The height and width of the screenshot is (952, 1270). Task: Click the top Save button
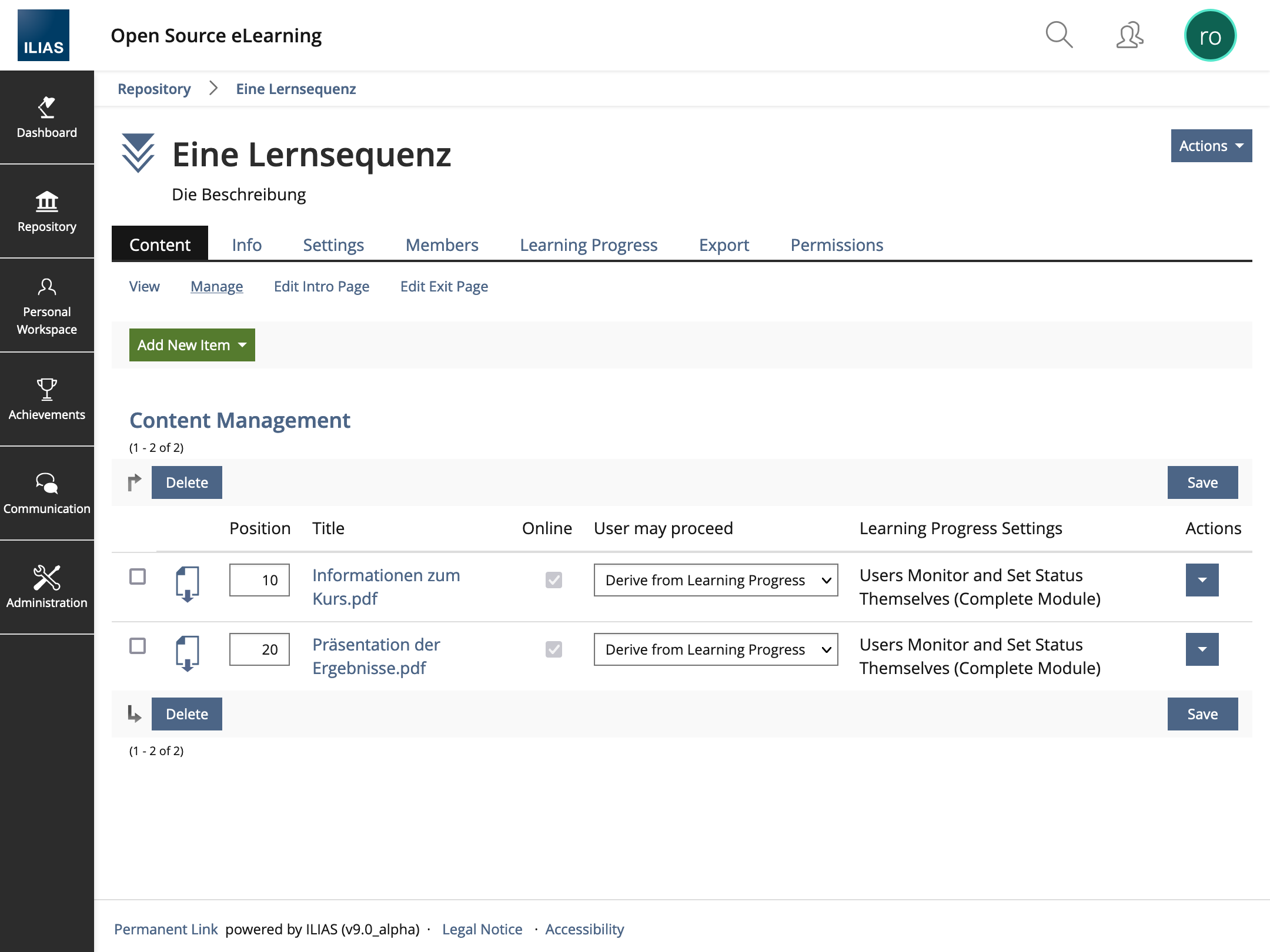click(x=1202, y=482)
